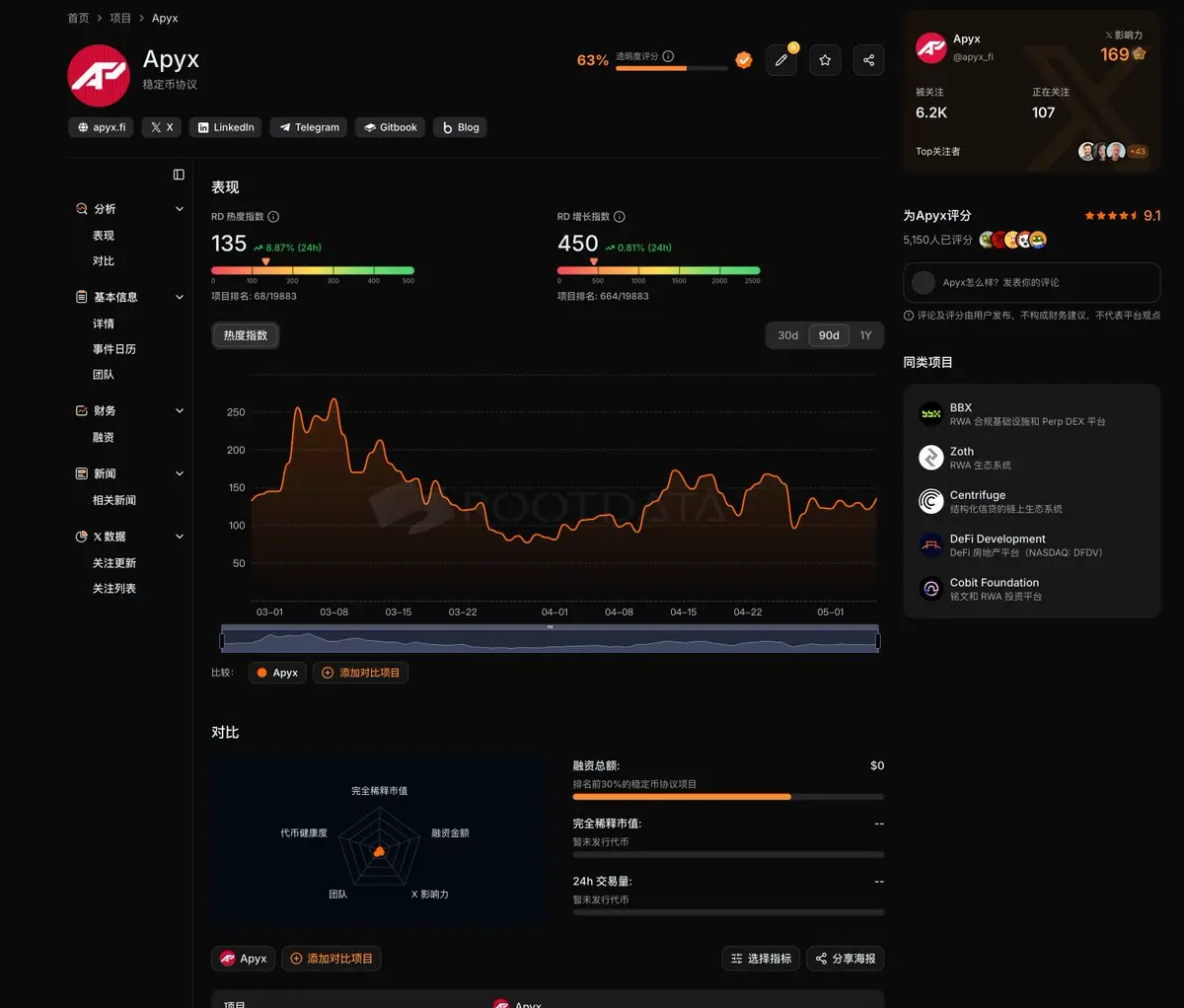This screenshot has height=1008, width=1184.
Task: Open 团队 in sidebar
Action: [104, 375]
